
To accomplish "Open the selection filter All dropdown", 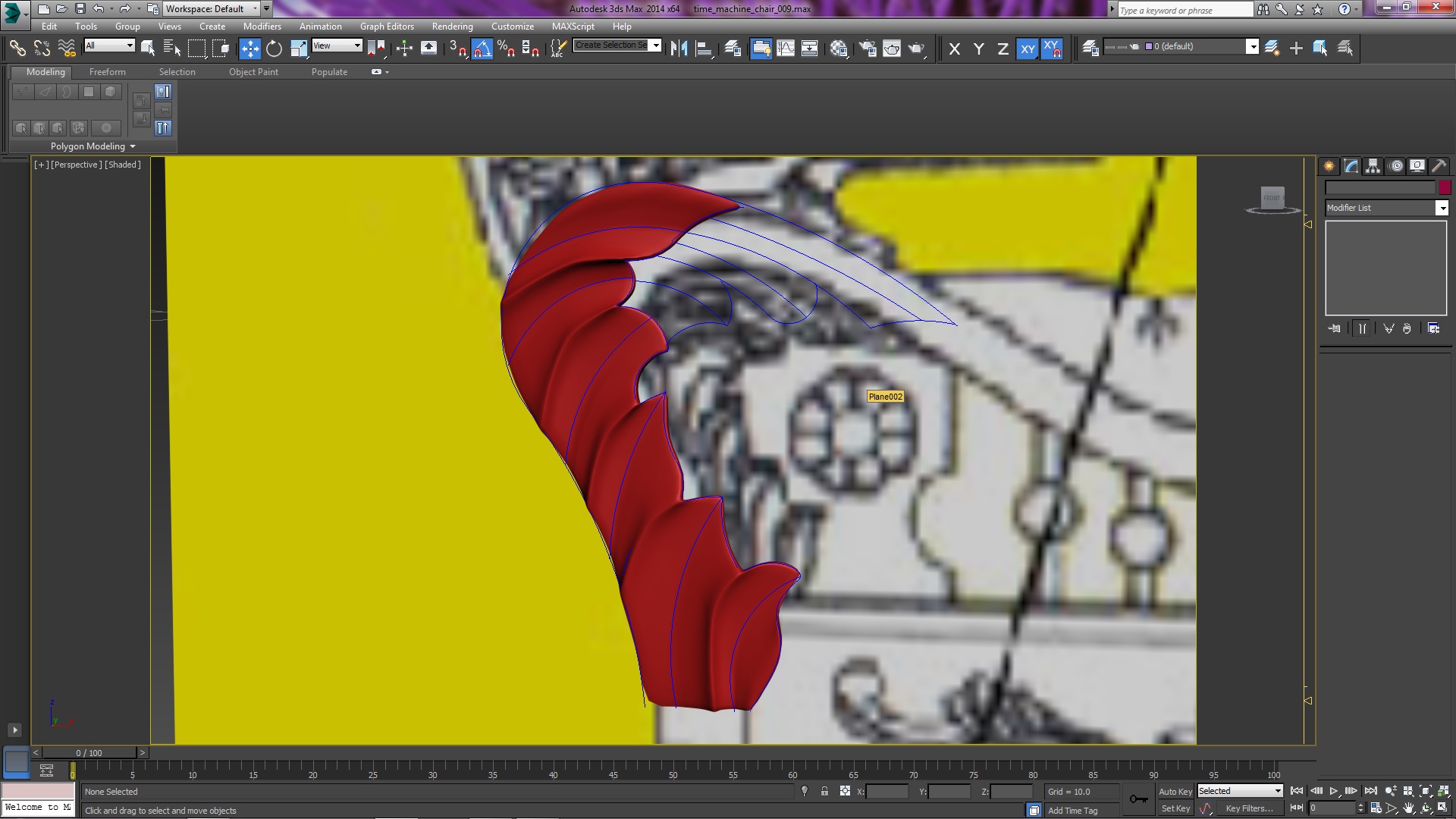I will [109, 45].
